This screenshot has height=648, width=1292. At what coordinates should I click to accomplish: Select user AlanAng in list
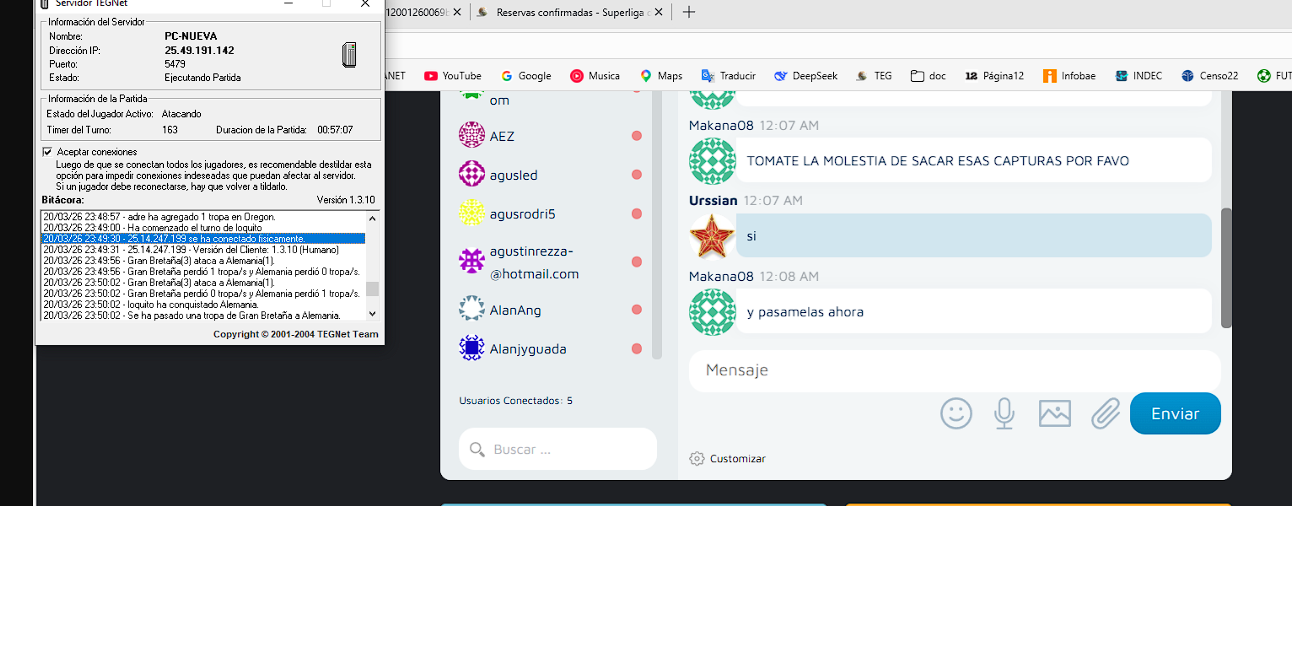[x=515, y=310]
